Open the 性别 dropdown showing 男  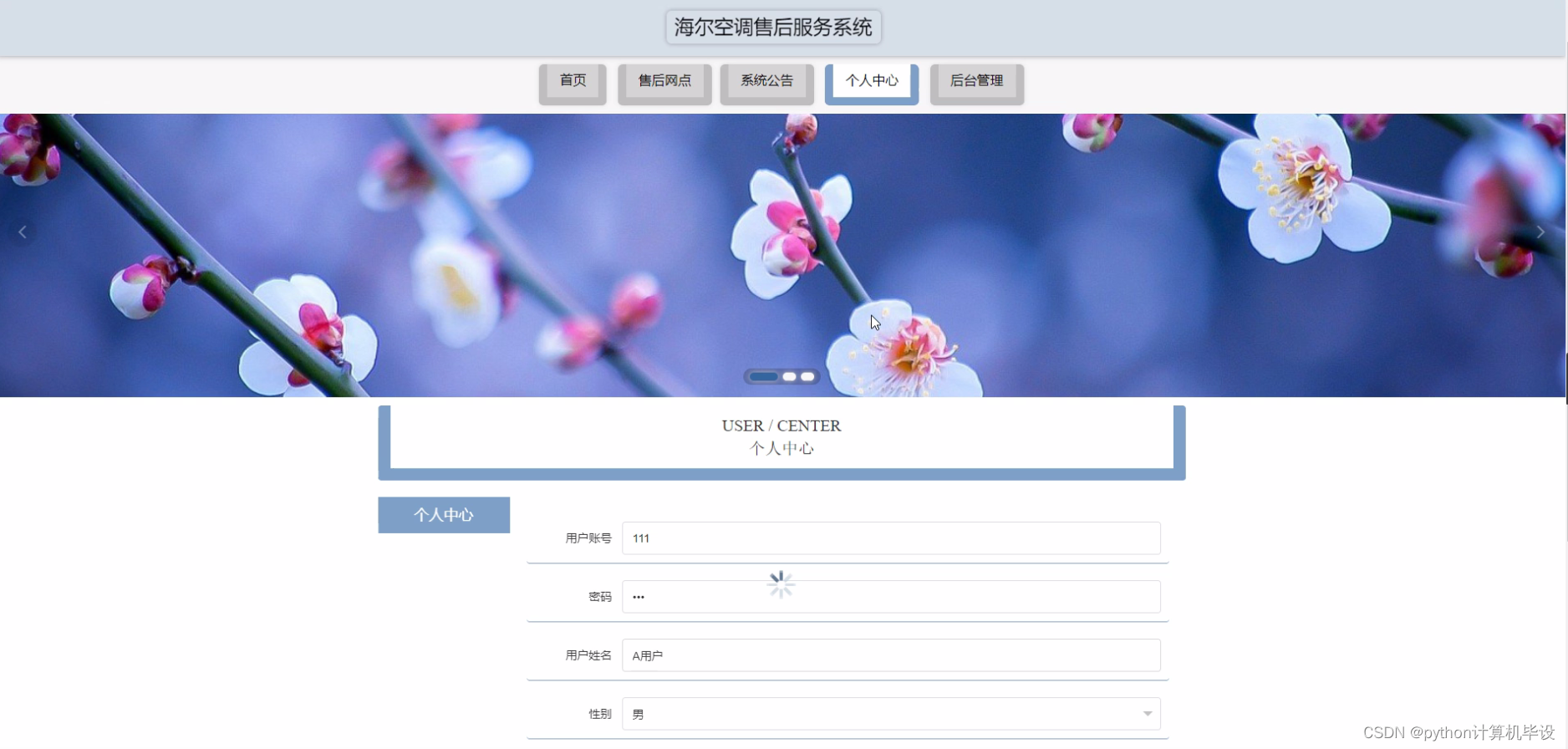891,714
